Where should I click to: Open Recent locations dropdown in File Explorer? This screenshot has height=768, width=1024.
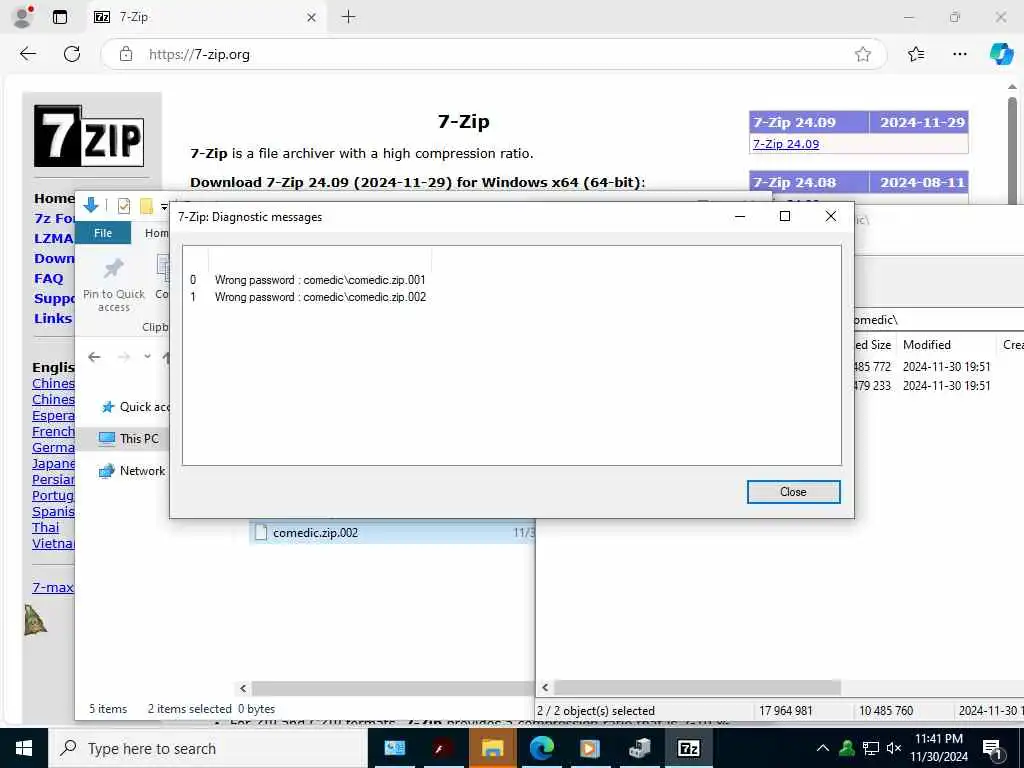[148, 357]
